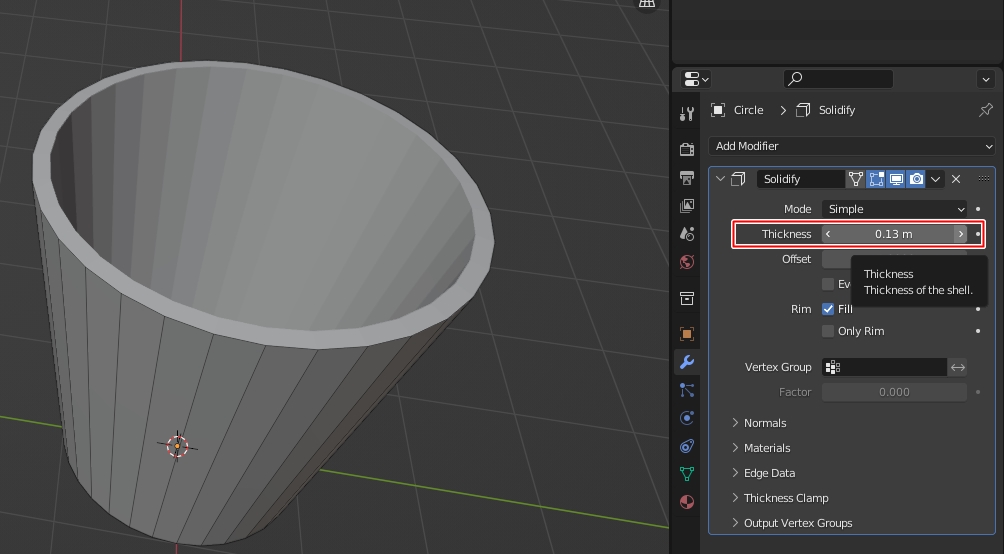Click the Solidify modifier name field

800,179
